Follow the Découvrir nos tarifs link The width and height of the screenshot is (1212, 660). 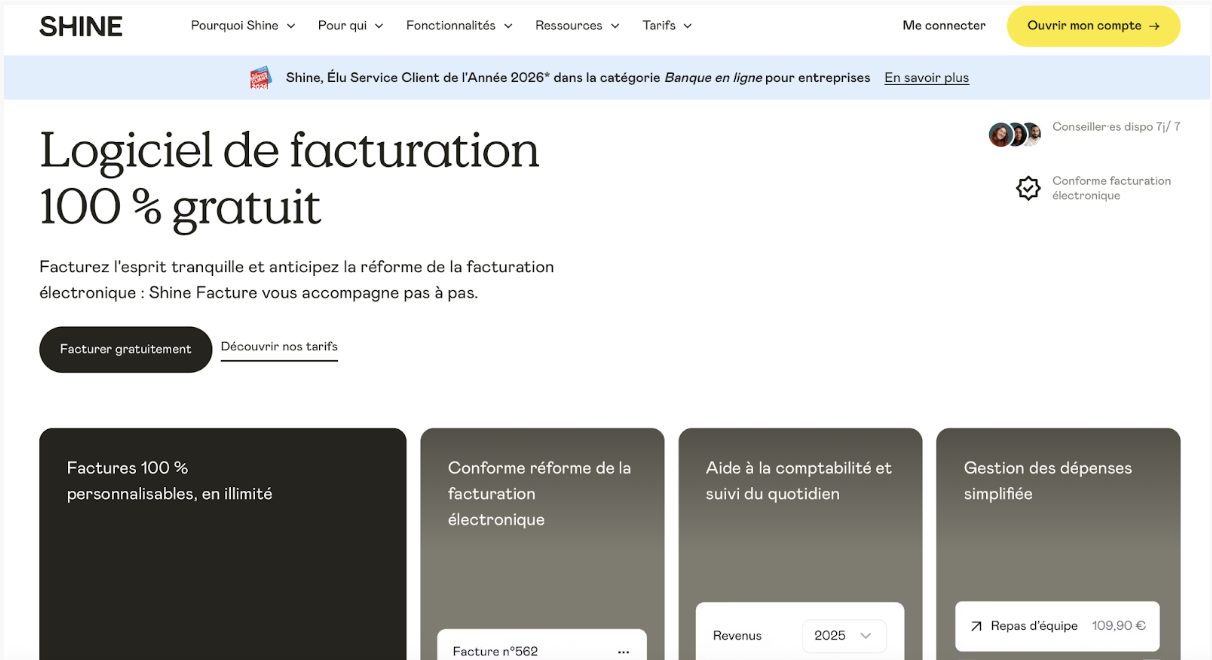[x=279, y=346]
